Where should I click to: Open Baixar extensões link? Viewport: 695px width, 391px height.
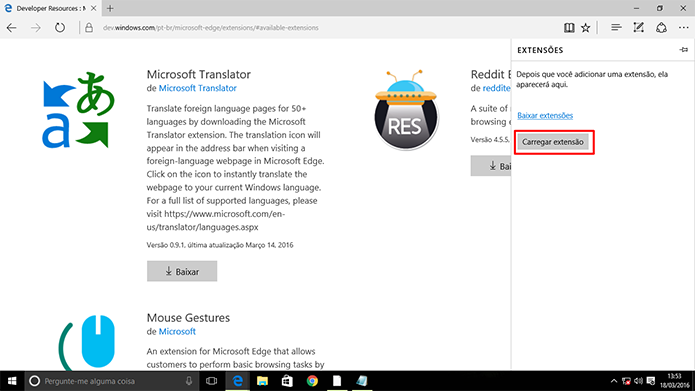click(545, 116)
